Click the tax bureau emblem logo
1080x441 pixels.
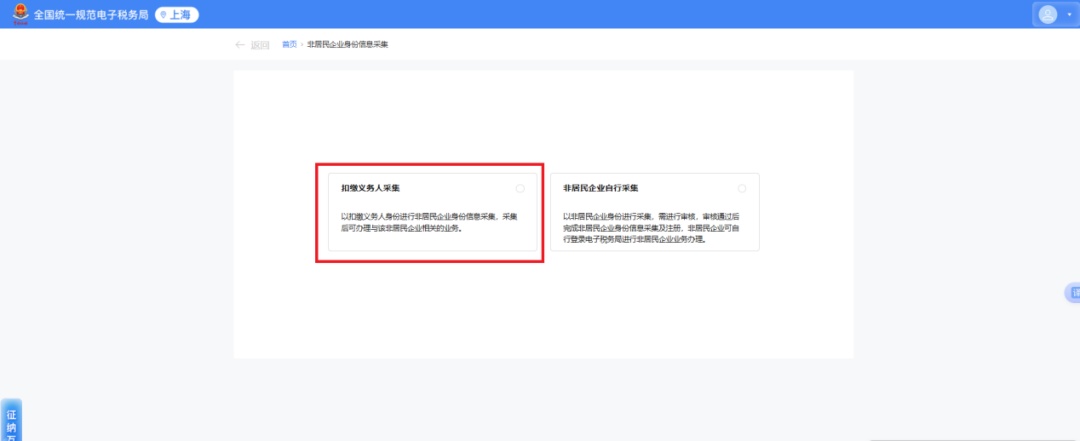pos(21,14)
